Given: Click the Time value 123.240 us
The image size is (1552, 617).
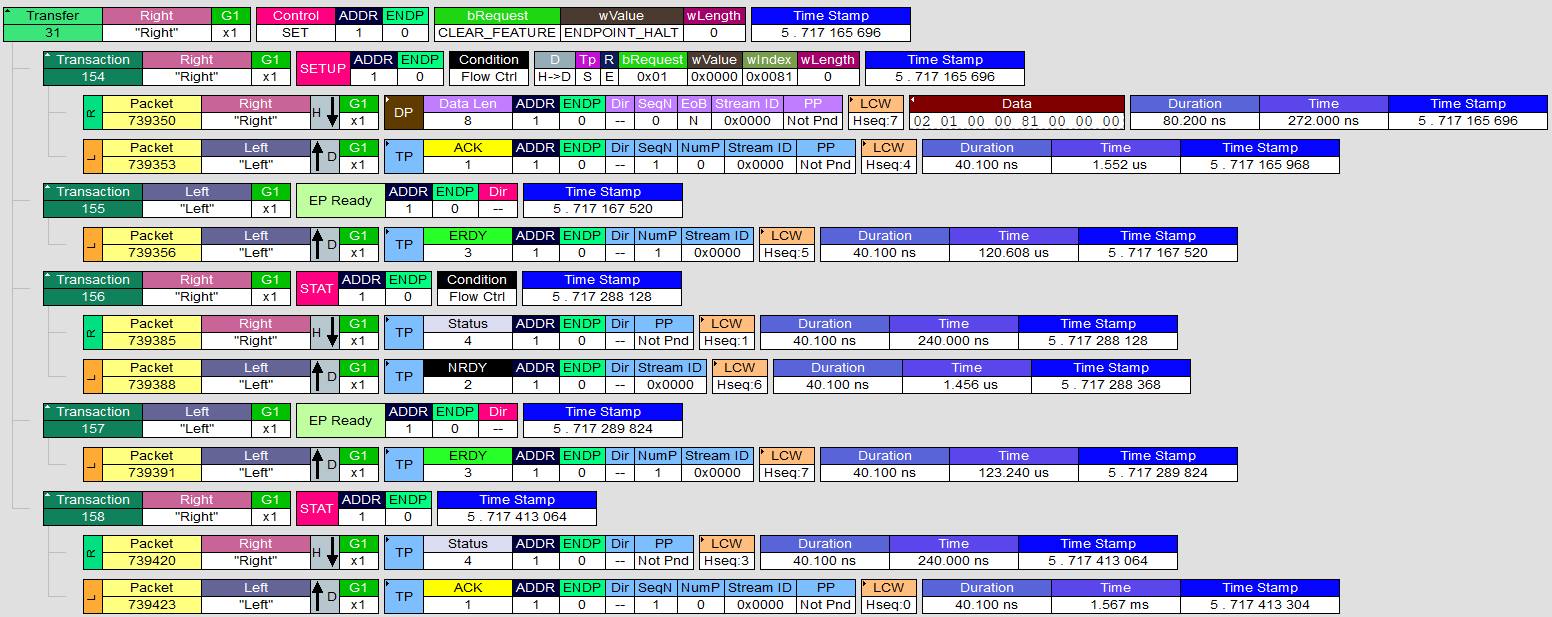Looking at the screenshot, I should (x=1013, y=472).
